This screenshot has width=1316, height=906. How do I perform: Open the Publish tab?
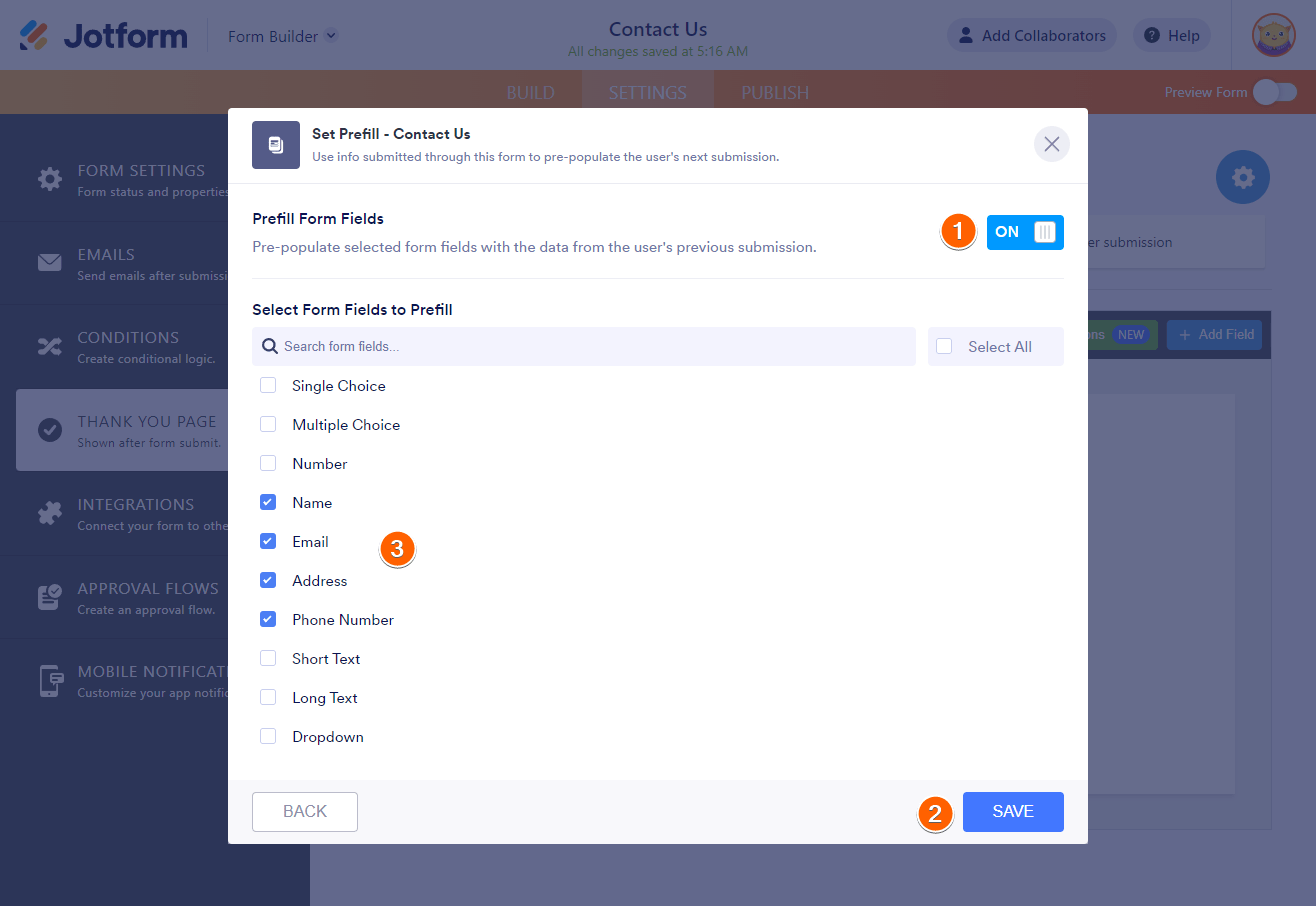point(774,92)
